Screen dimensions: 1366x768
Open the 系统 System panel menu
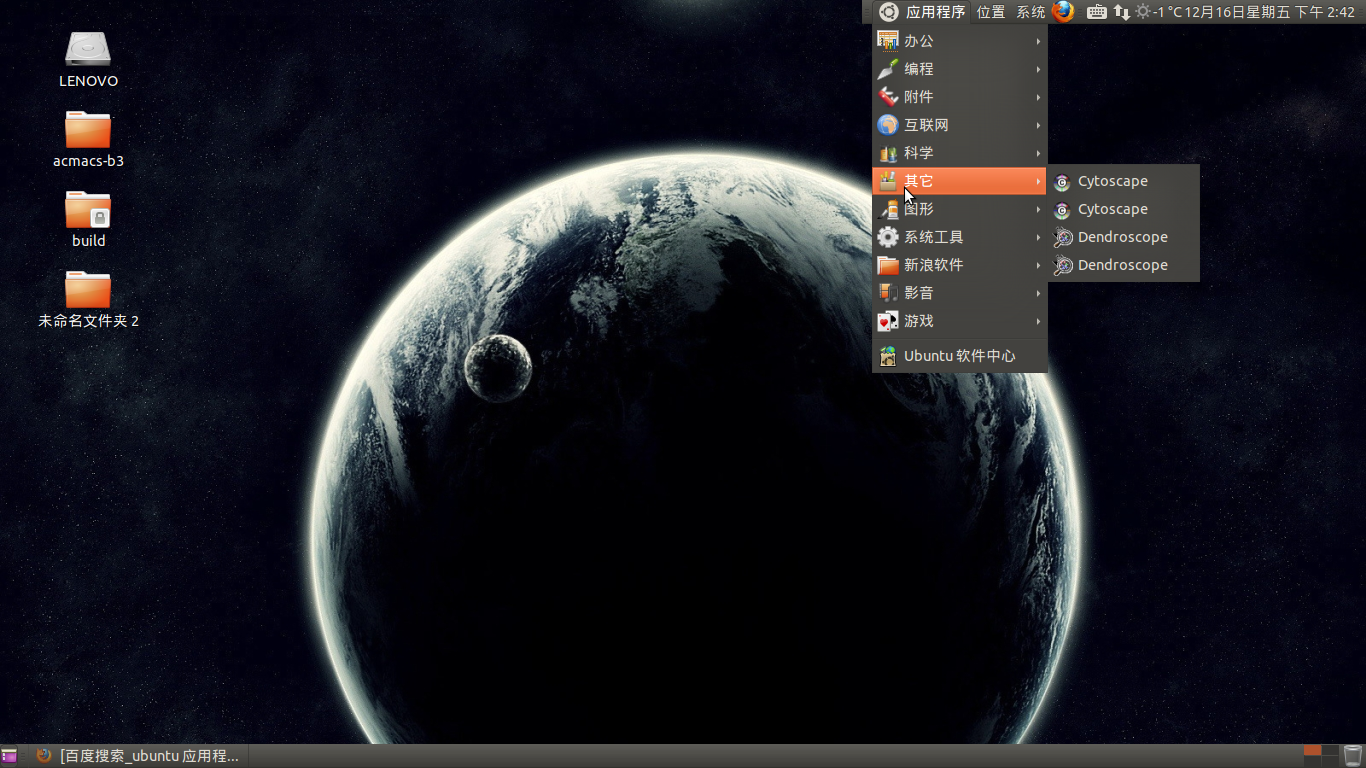(x=1031, y=12)
